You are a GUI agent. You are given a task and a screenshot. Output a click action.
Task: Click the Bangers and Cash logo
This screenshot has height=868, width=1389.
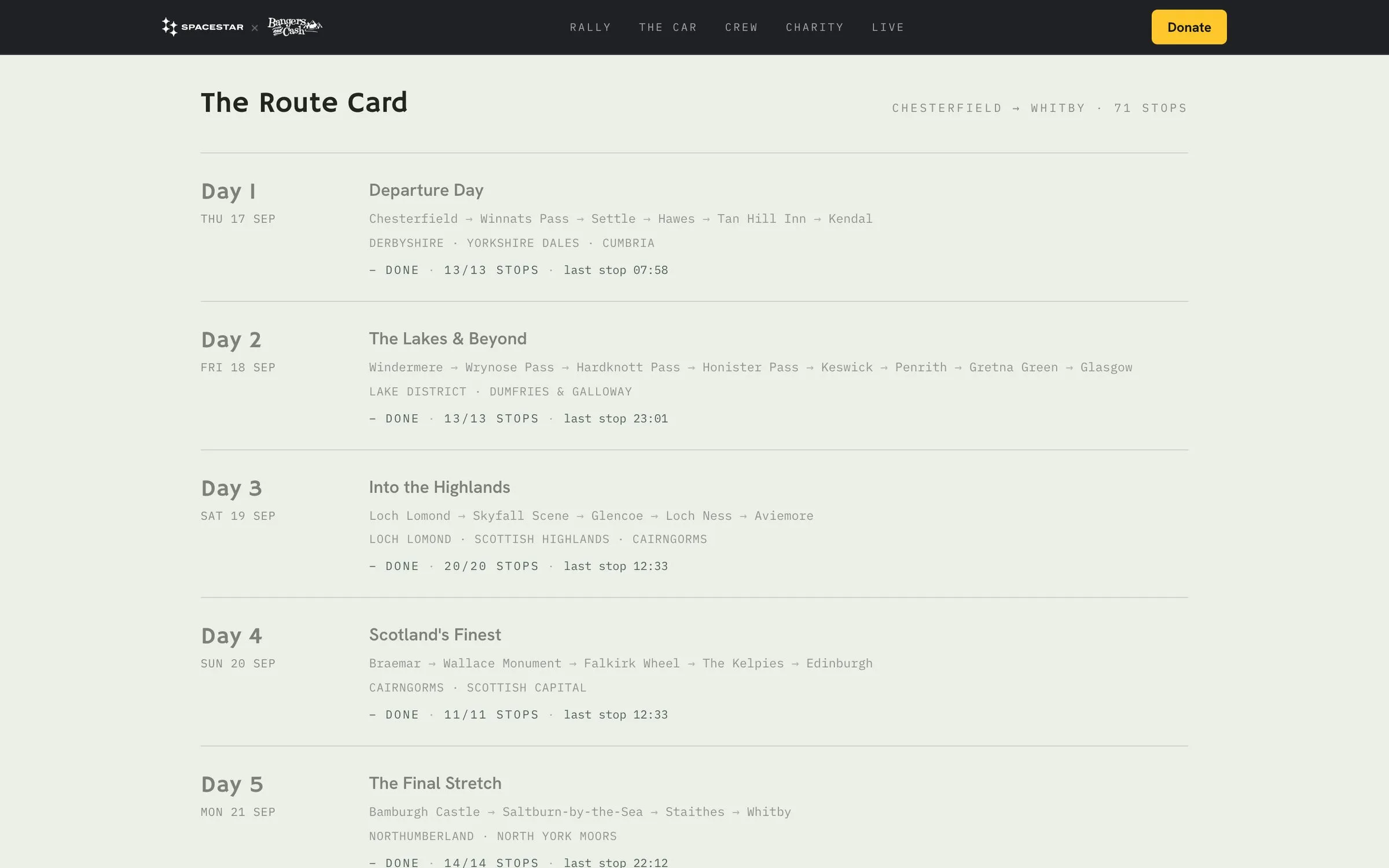(295, 27)
